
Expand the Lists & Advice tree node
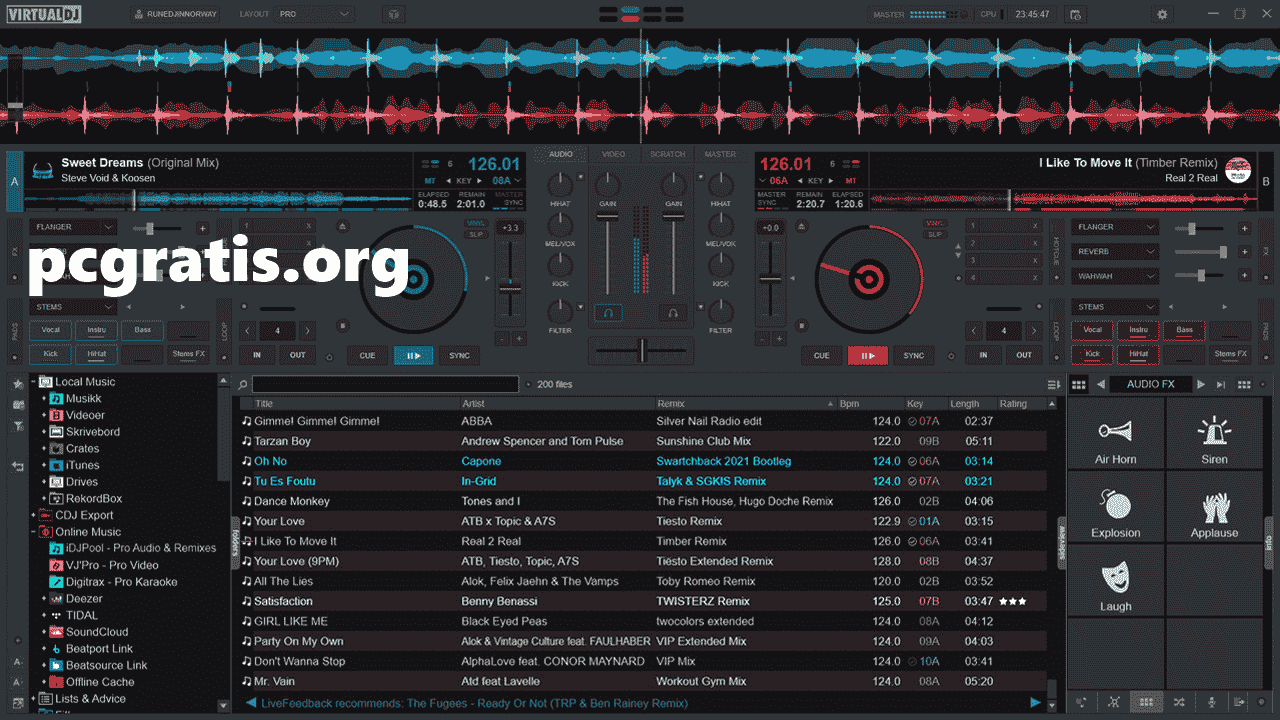click(x=33, y=698)
